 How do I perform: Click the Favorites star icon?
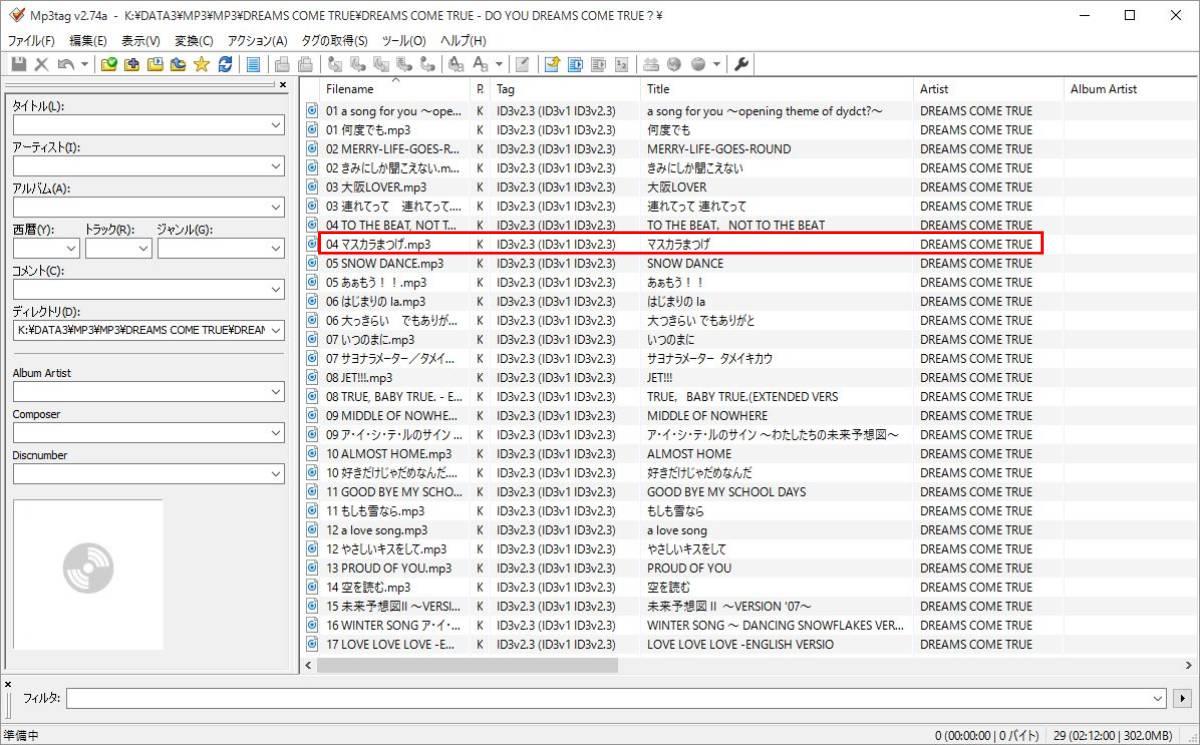pyautogui.click(x=201, y=64)
